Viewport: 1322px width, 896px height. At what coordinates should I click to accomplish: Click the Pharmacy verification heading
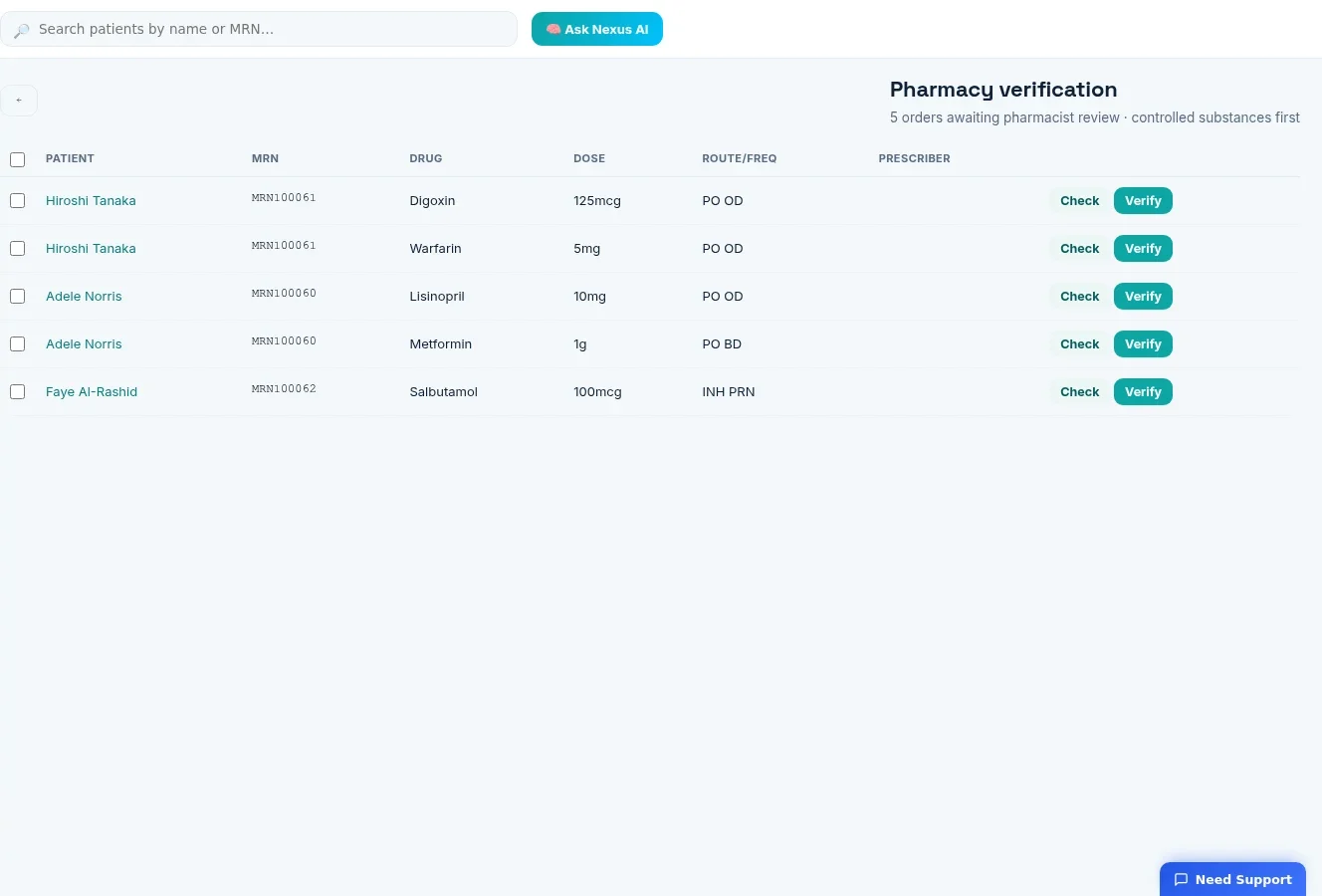tap(1003, 90)
